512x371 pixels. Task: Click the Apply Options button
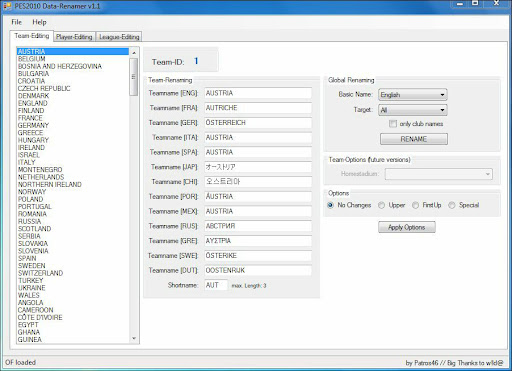407,227
